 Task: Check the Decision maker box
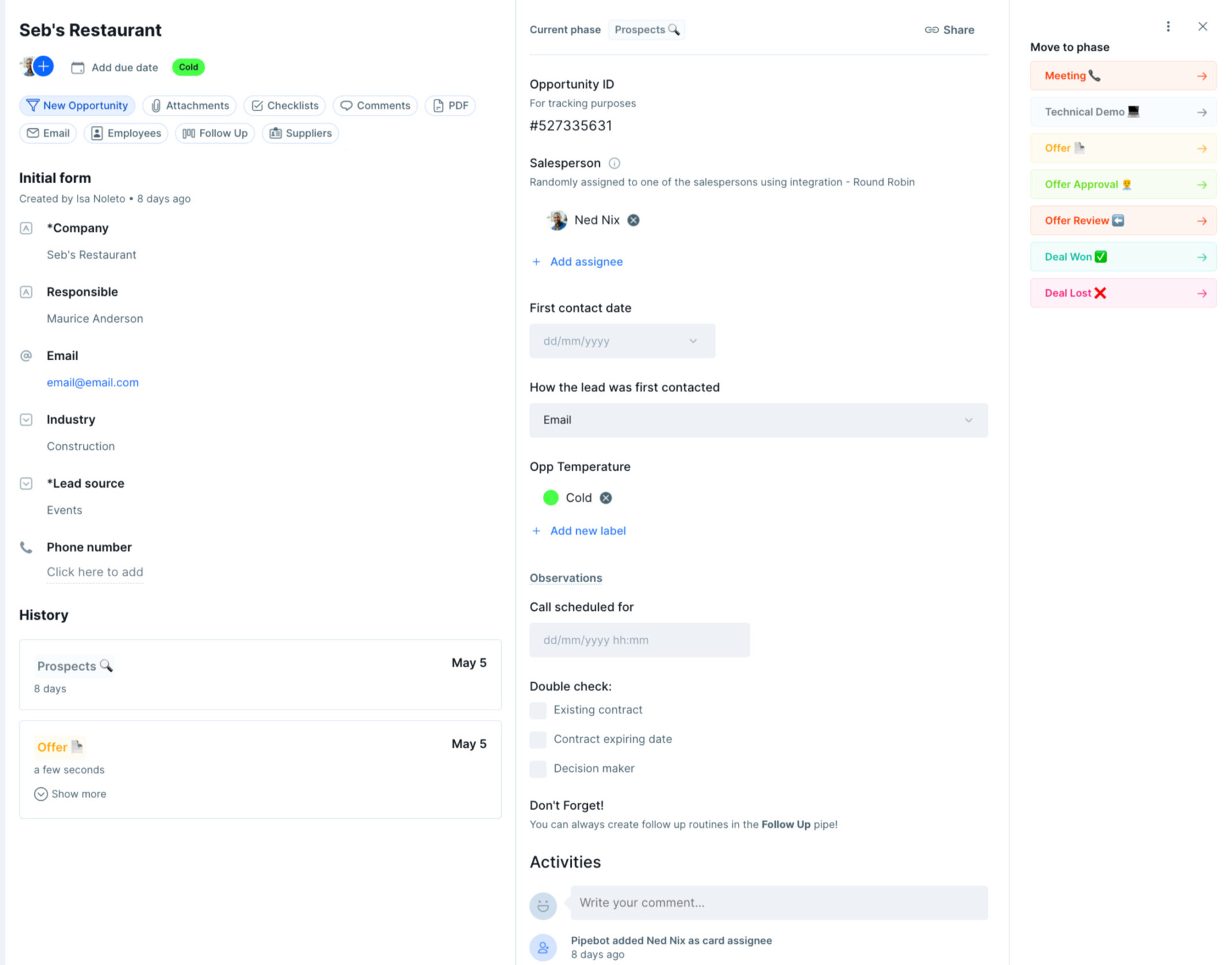click(x=538, y=769)
